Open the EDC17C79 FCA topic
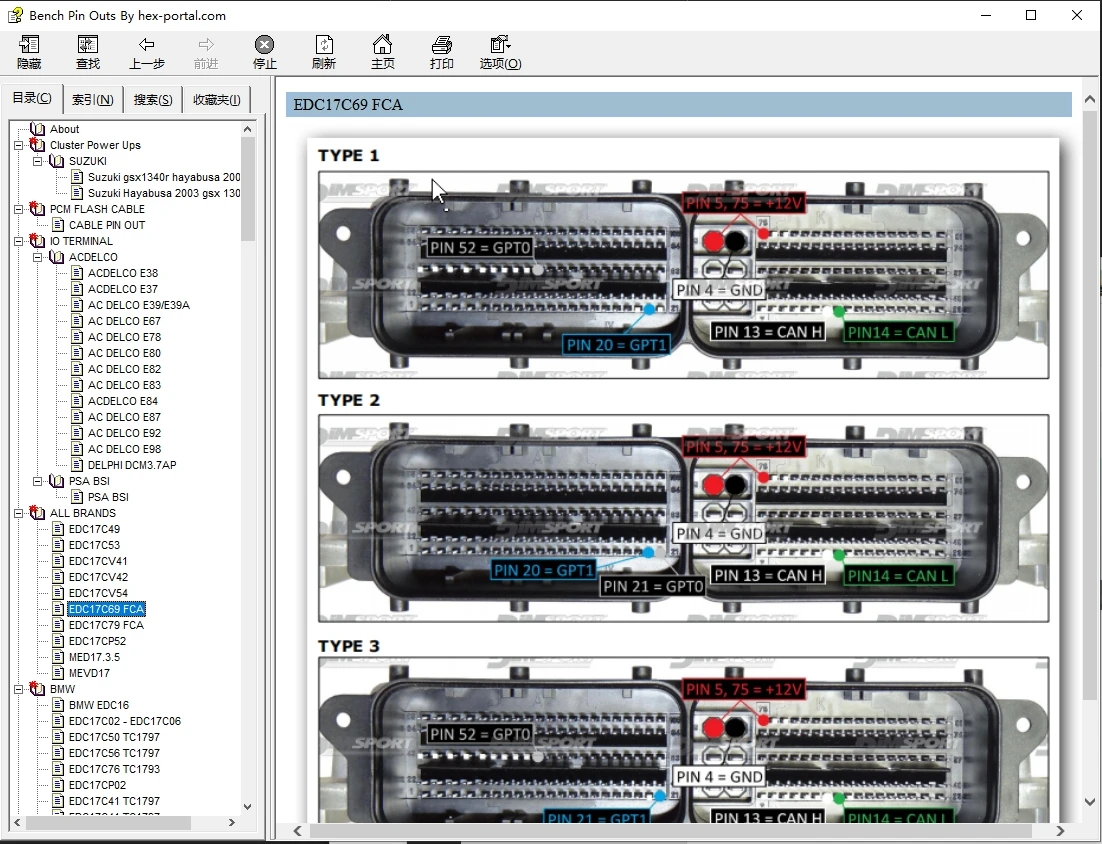The height and width of the screenshot is (844, 1102). pyautogui.click(x=106, y=625)
